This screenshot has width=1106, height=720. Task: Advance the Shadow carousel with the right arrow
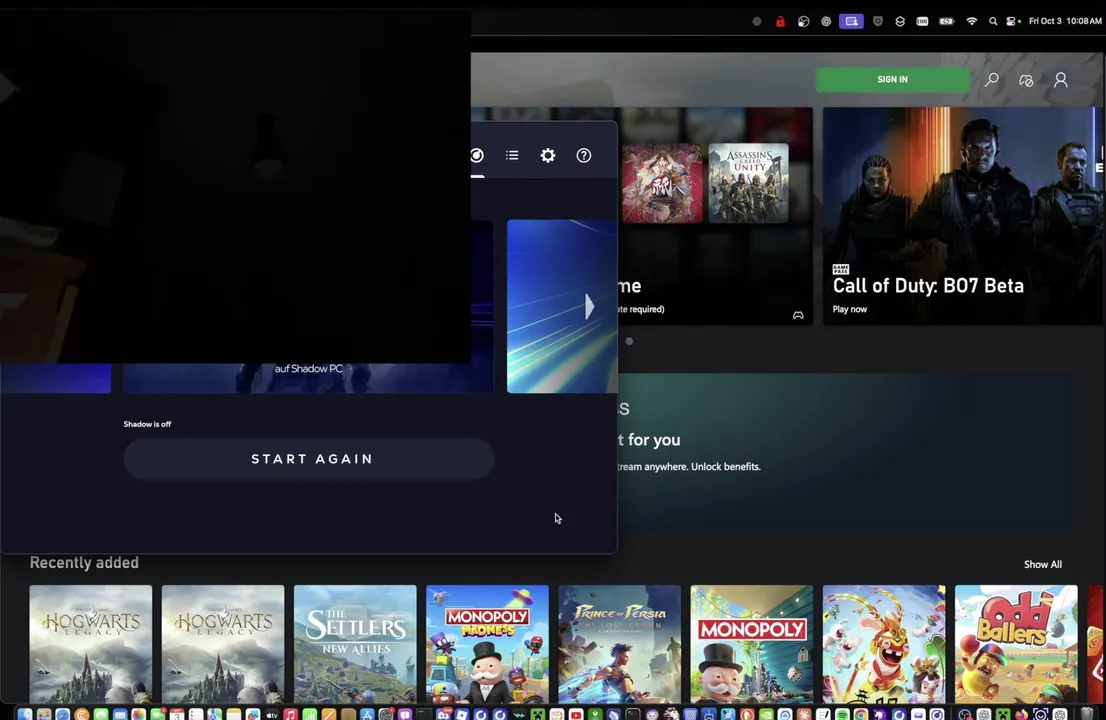pyautogui.click(x=589, y=307)
